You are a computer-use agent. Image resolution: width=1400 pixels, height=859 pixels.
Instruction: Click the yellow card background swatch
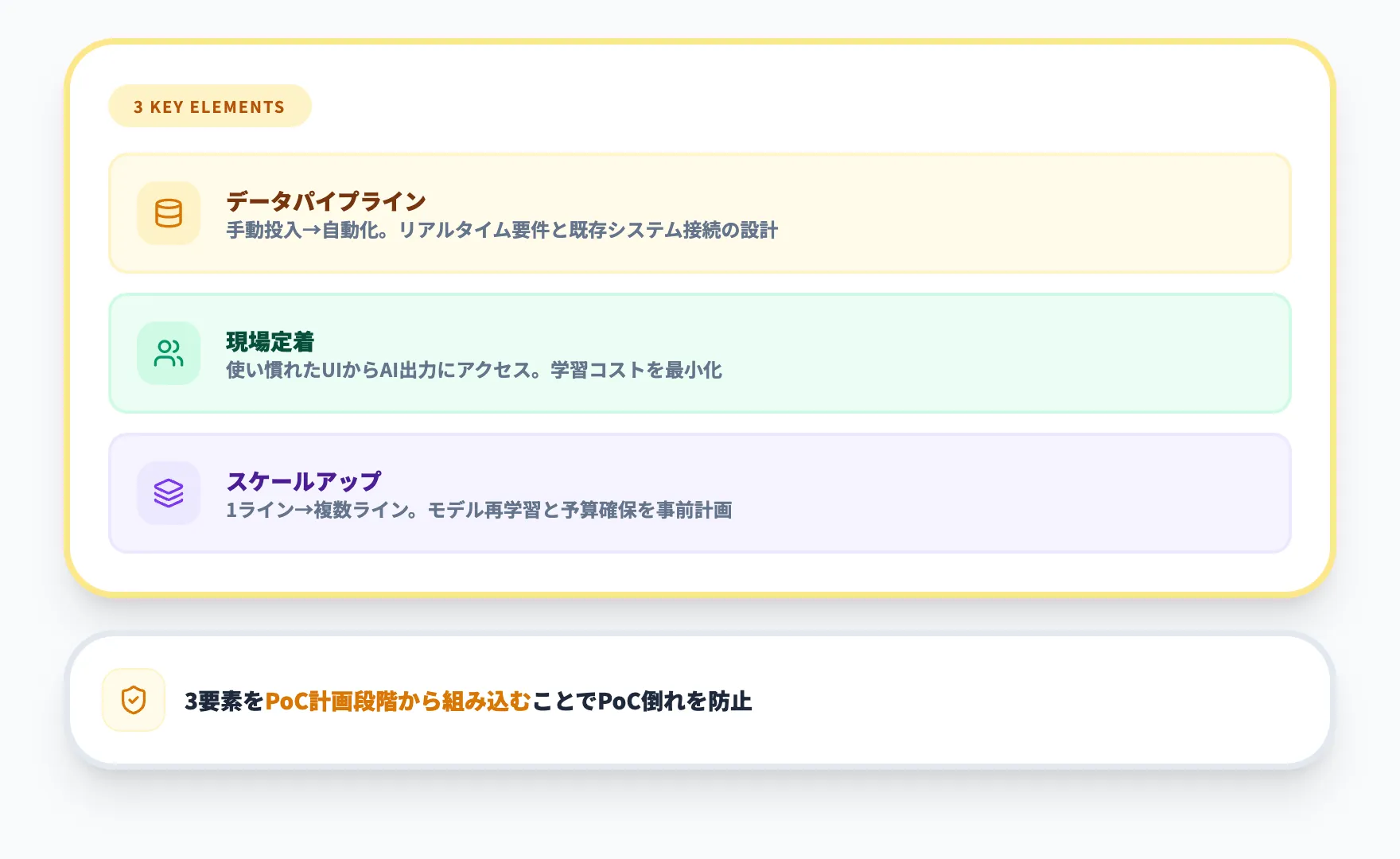coord(1034,214)
